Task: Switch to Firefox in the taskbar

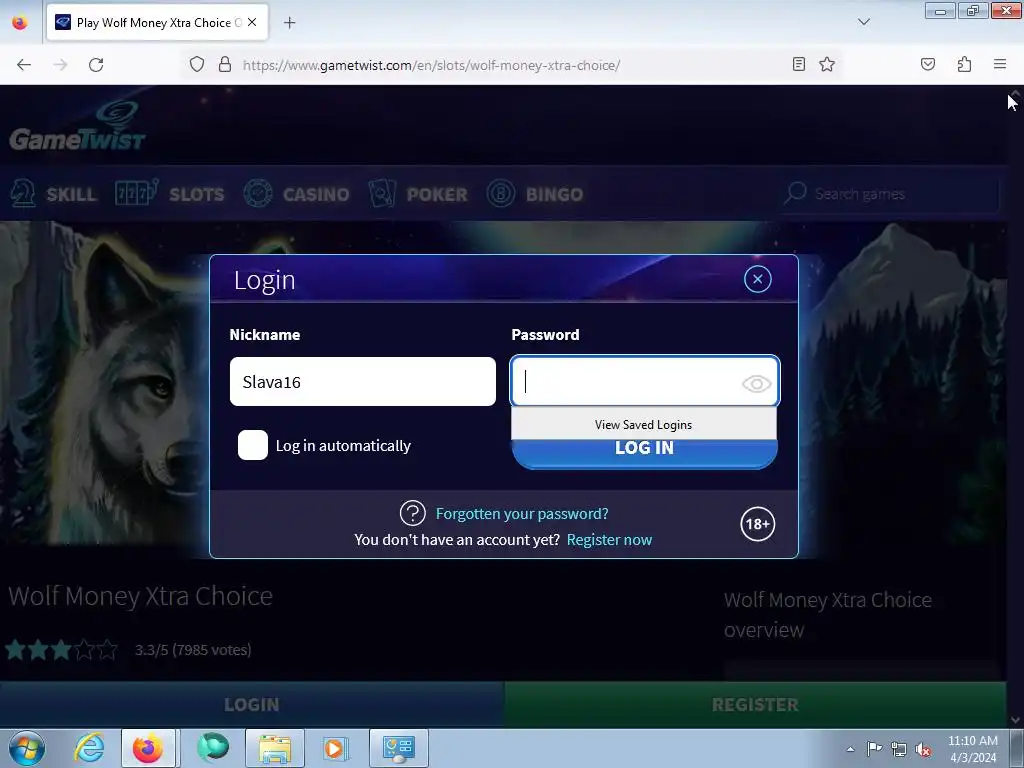Action: pyautogui.click(x=148, y=748)
